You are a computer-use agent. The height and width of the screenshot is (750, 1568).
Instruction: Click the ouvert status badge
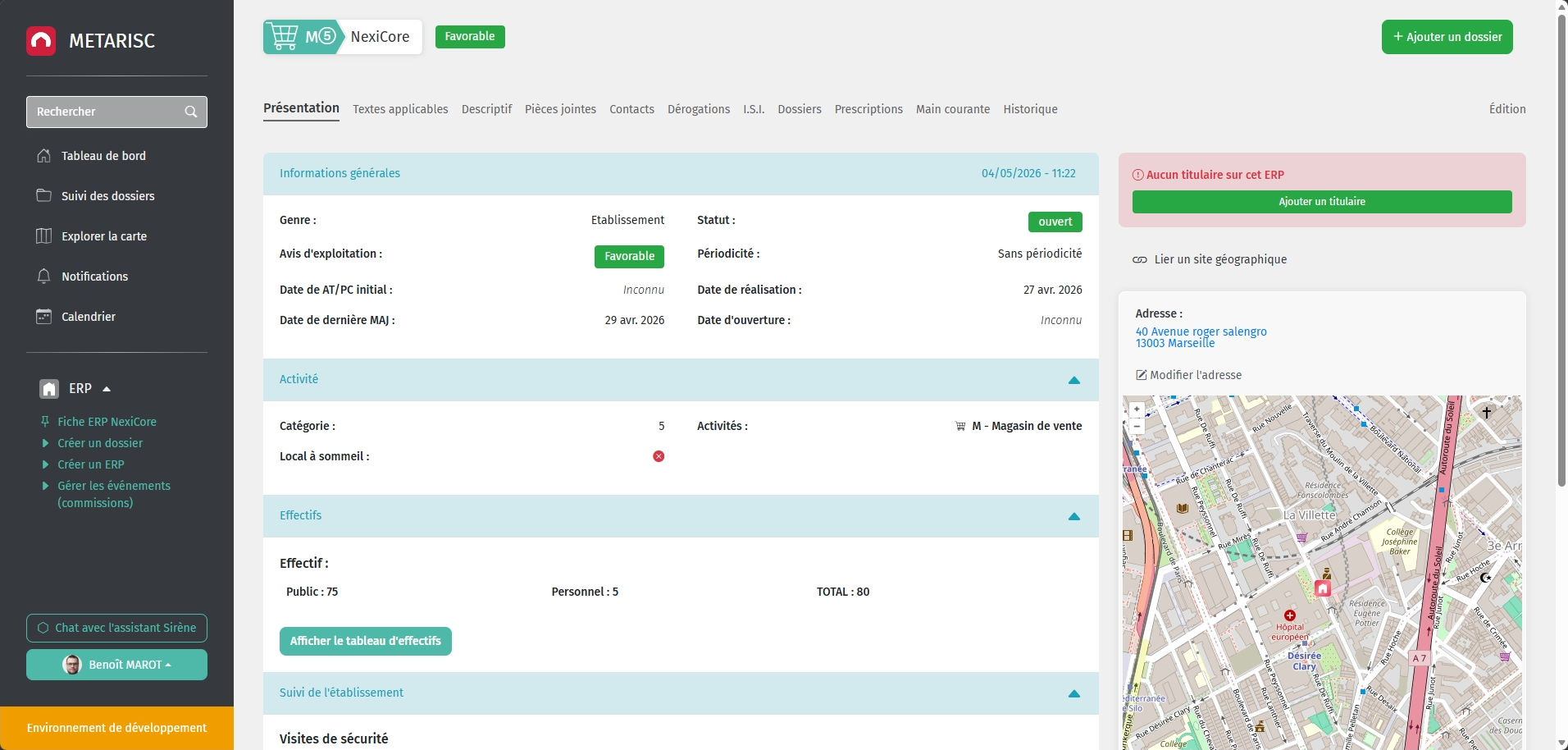[x=1055, y=222]
